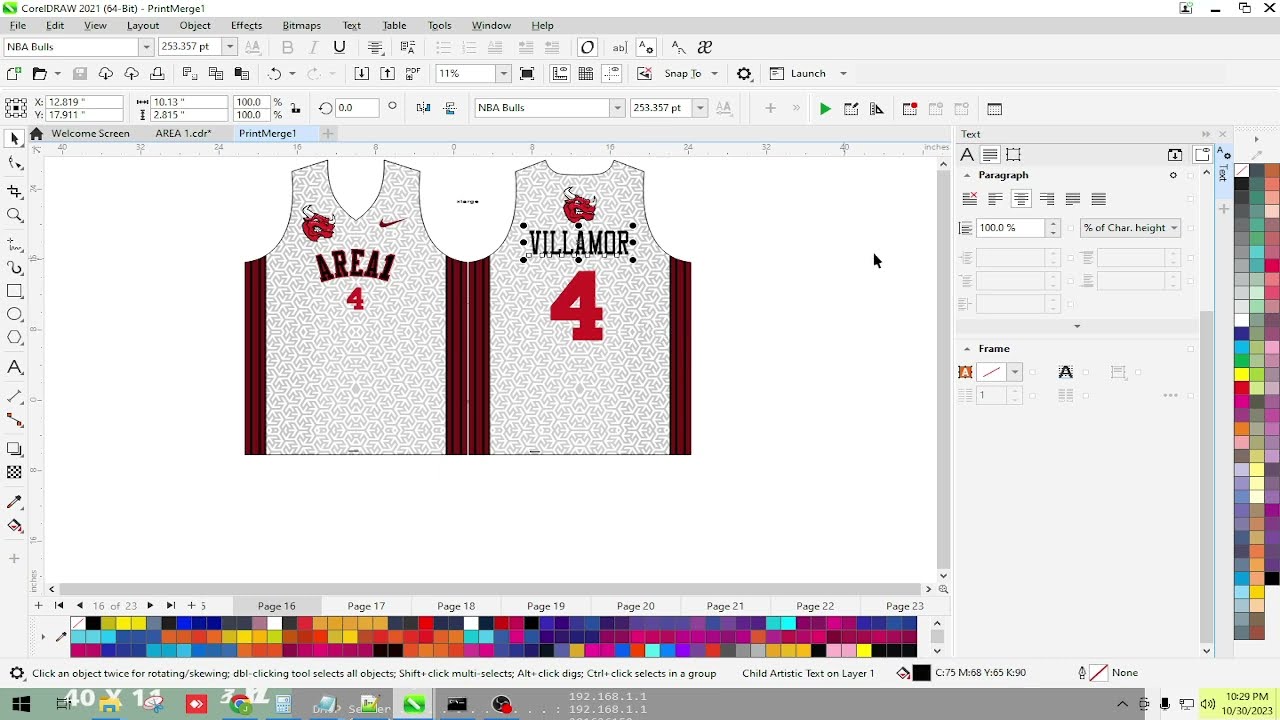This screenshot has height=720, width=1280.
Task: Select the Shape tool in the toolbox
Action: 14,163
